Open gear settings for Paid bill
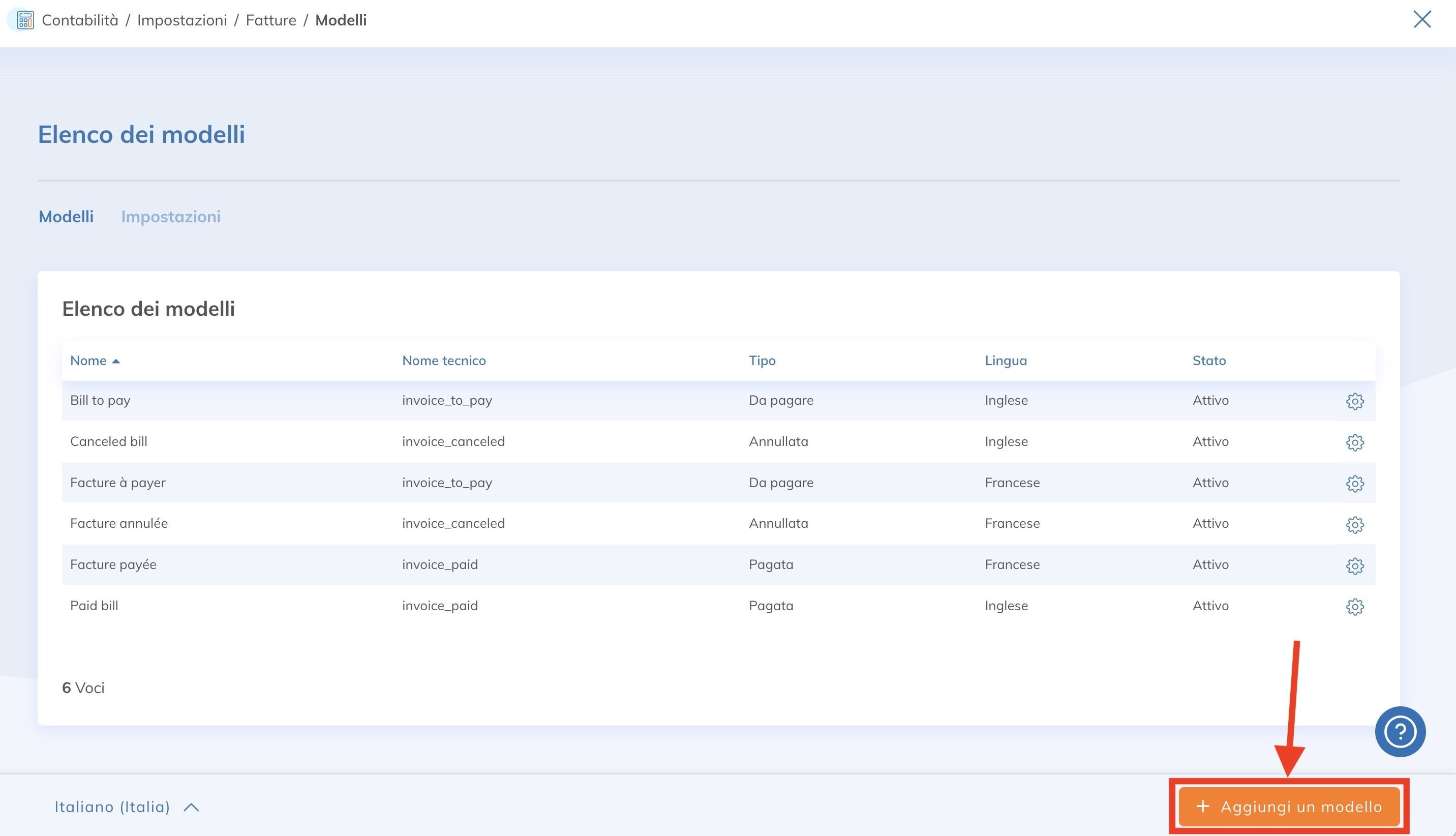The image size is (1456, 836). coord(1354,606)
